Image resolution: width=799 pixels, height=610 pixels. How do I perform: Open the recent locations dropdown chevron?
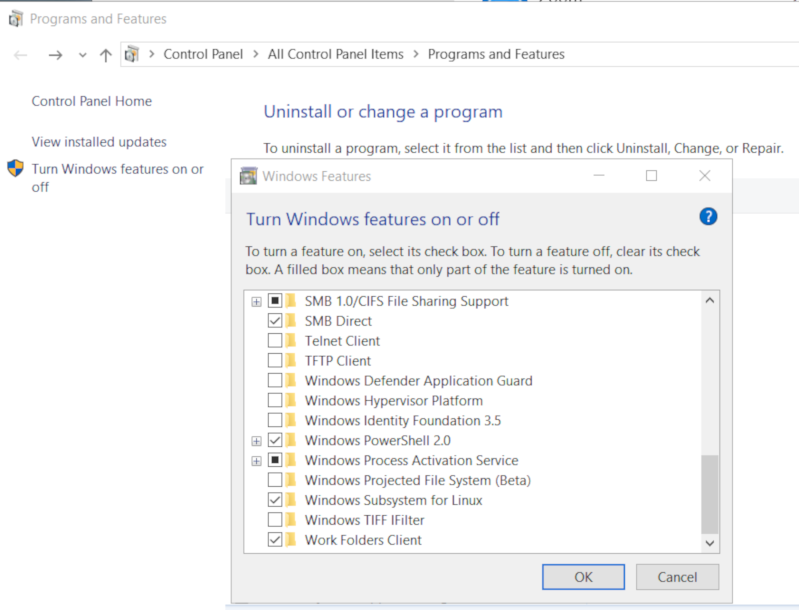tap(82, 55)
